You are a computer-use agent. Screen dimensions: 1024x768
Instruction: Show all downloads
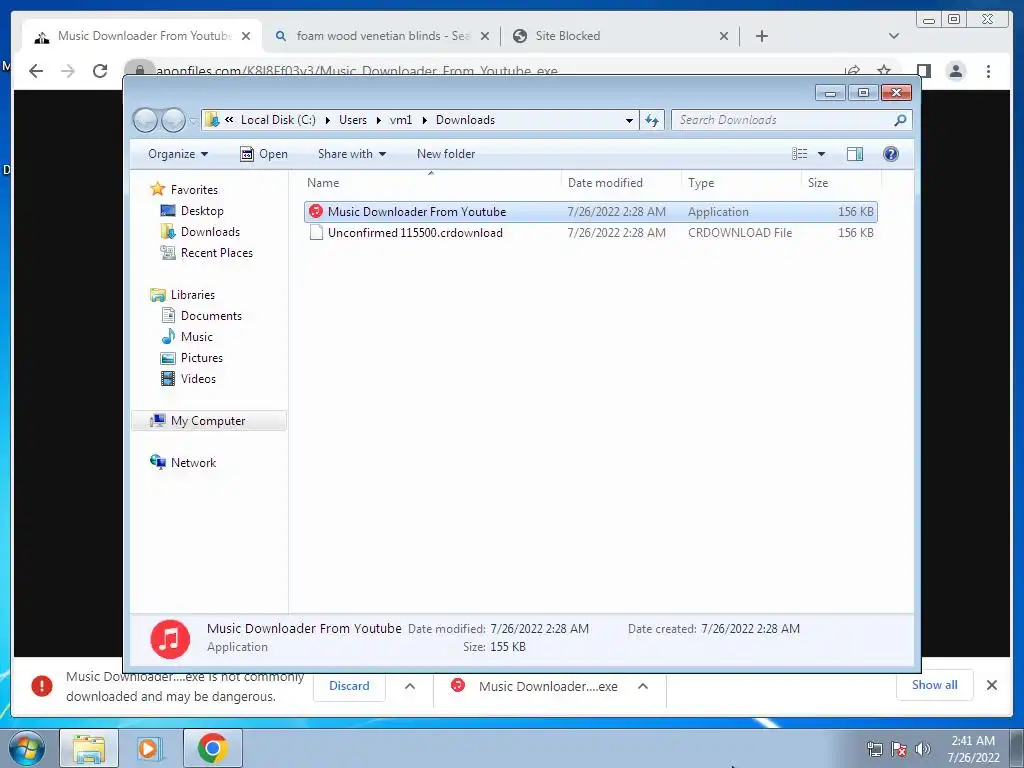[x=935, y=685]
